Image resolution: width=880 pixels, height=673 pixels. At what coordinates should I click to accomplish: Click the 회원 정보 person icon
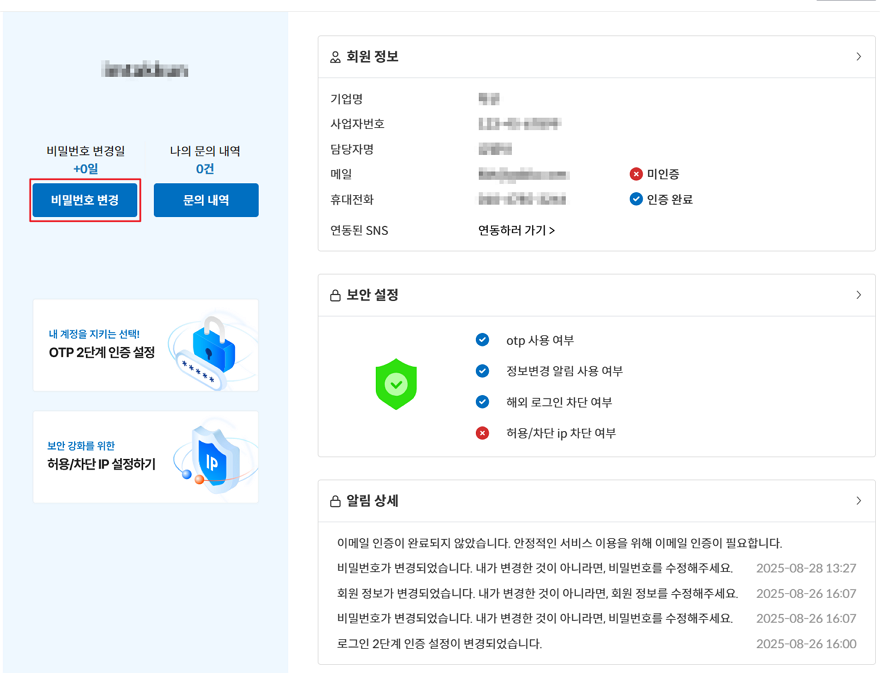(x=335, y=58)
